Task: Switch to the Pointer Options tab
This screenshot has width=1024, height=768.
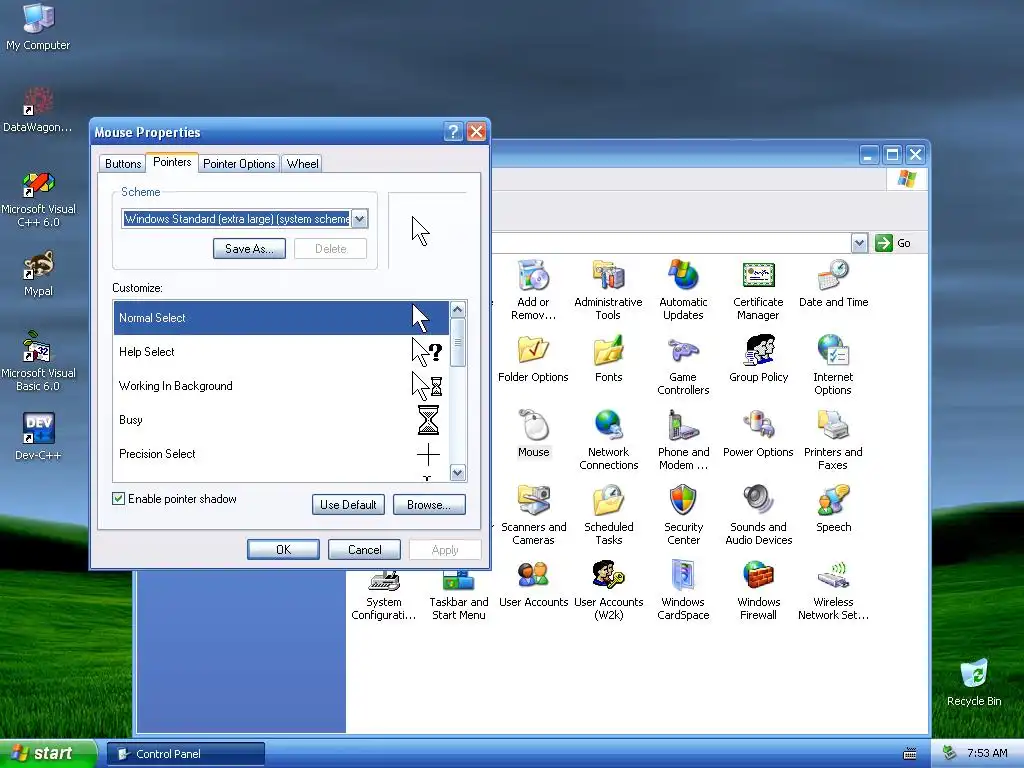Action: 239,164
